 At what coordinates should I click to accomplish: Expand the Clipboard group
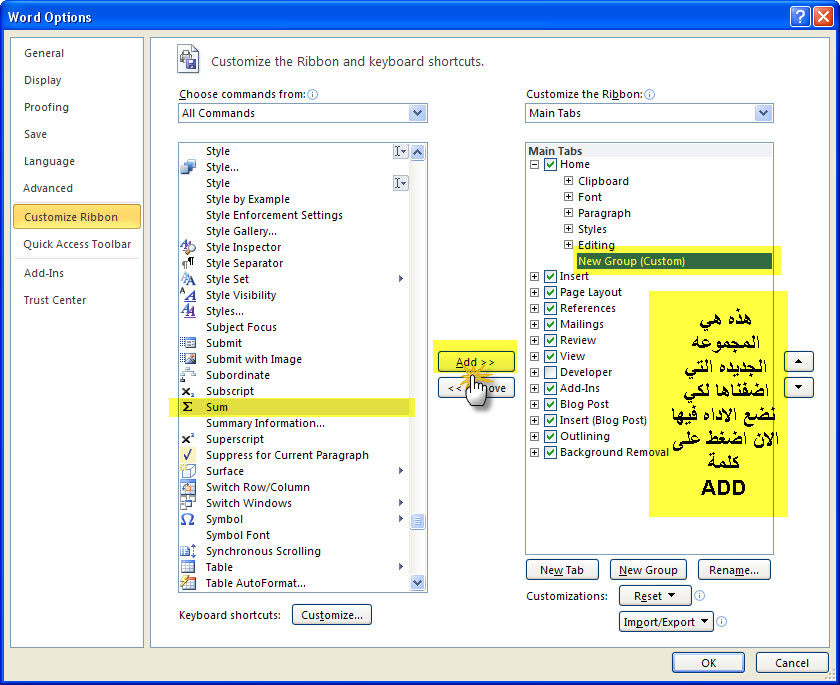pyautogui.click(x=568, y=180)
